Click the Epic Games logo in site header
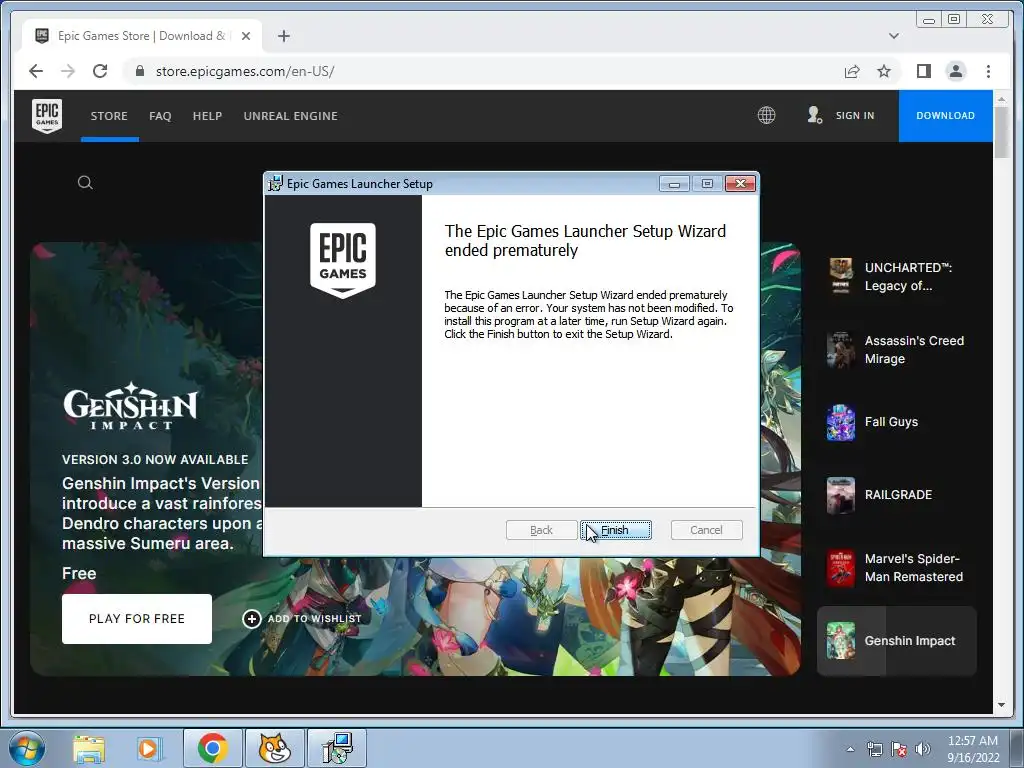 (x=47, y=116)
